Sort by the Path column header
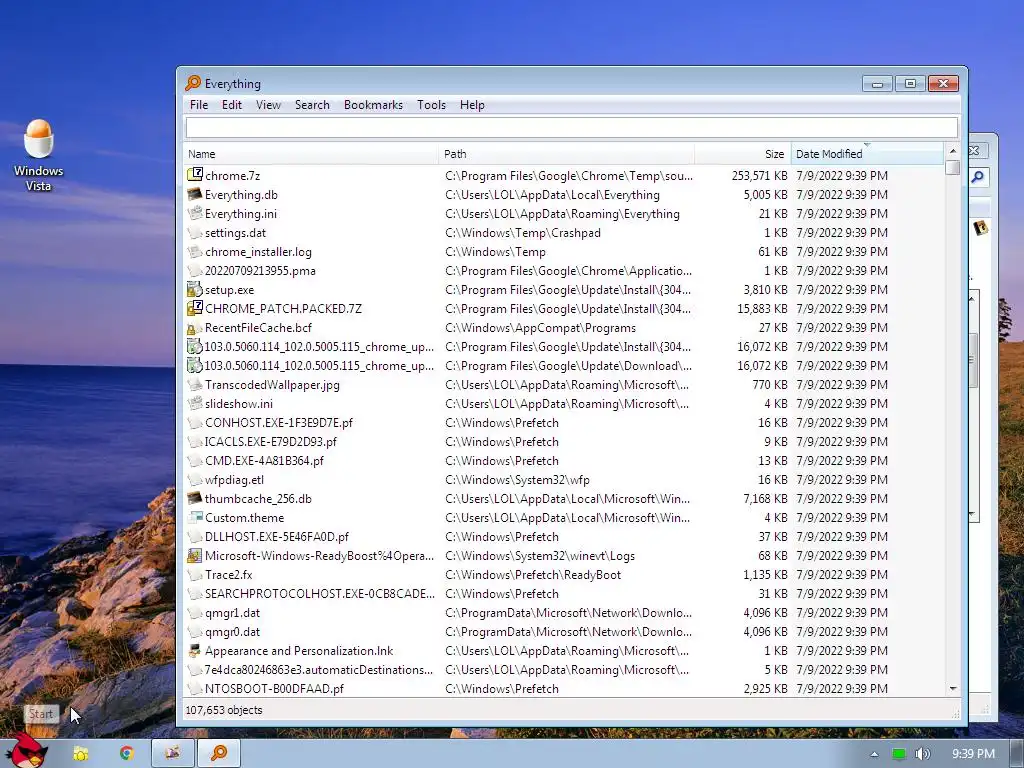Viewport: 1024px width, 768px height. coord(567,154)
